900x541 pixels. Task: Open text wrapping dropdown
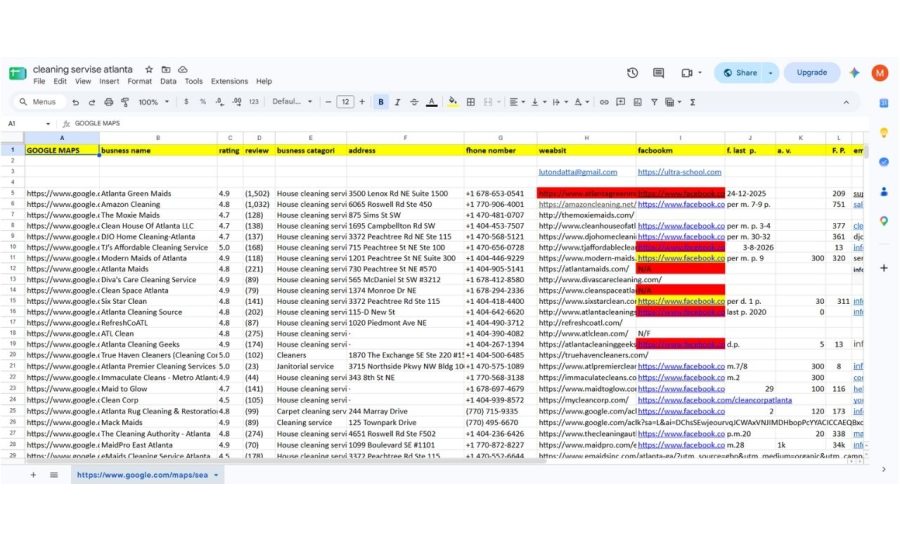pyautogui.click(x=560, y=102)
